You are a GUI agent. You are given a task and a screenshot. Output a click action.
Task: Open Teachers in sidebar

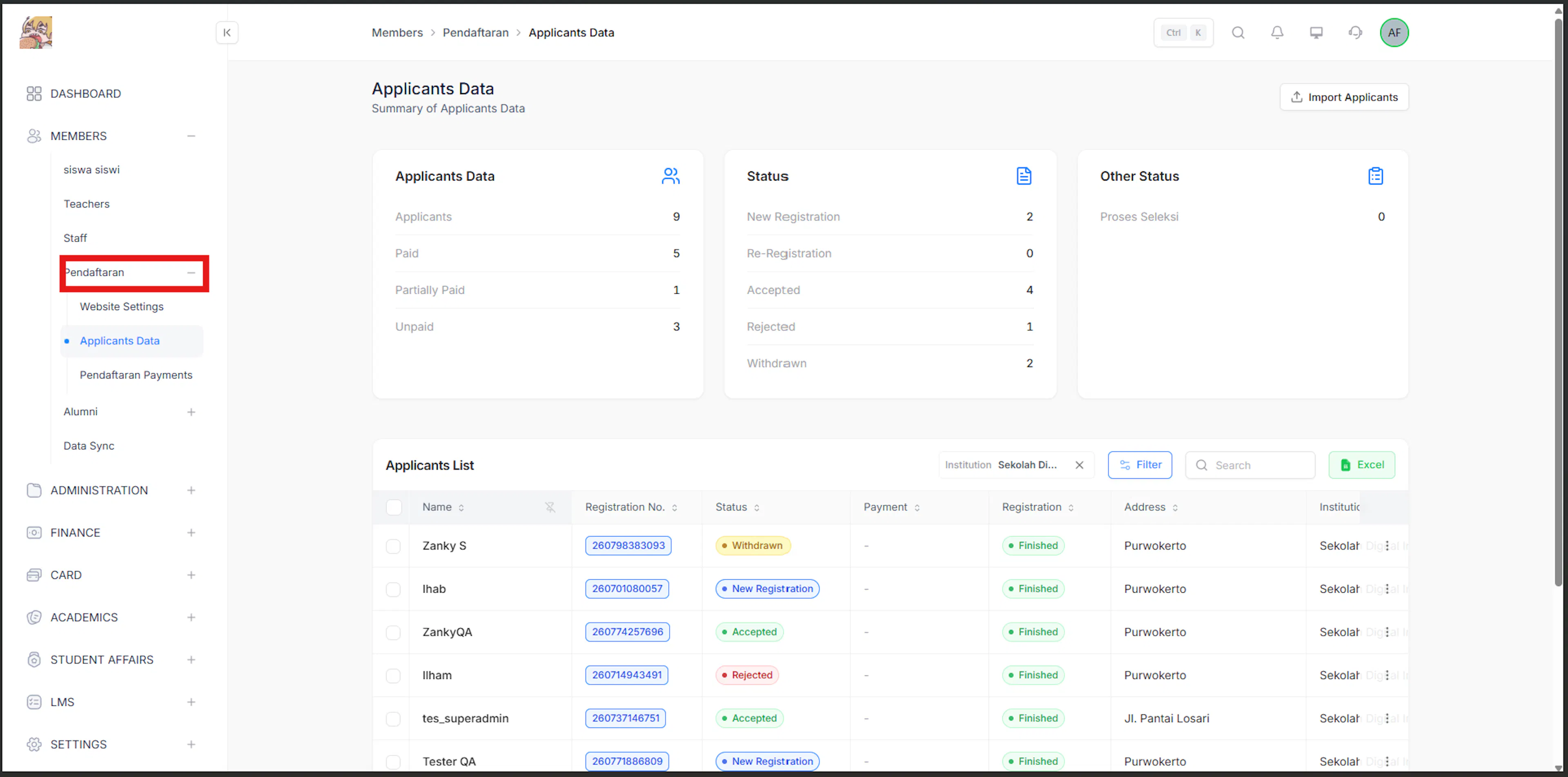(x=87, y=204)
